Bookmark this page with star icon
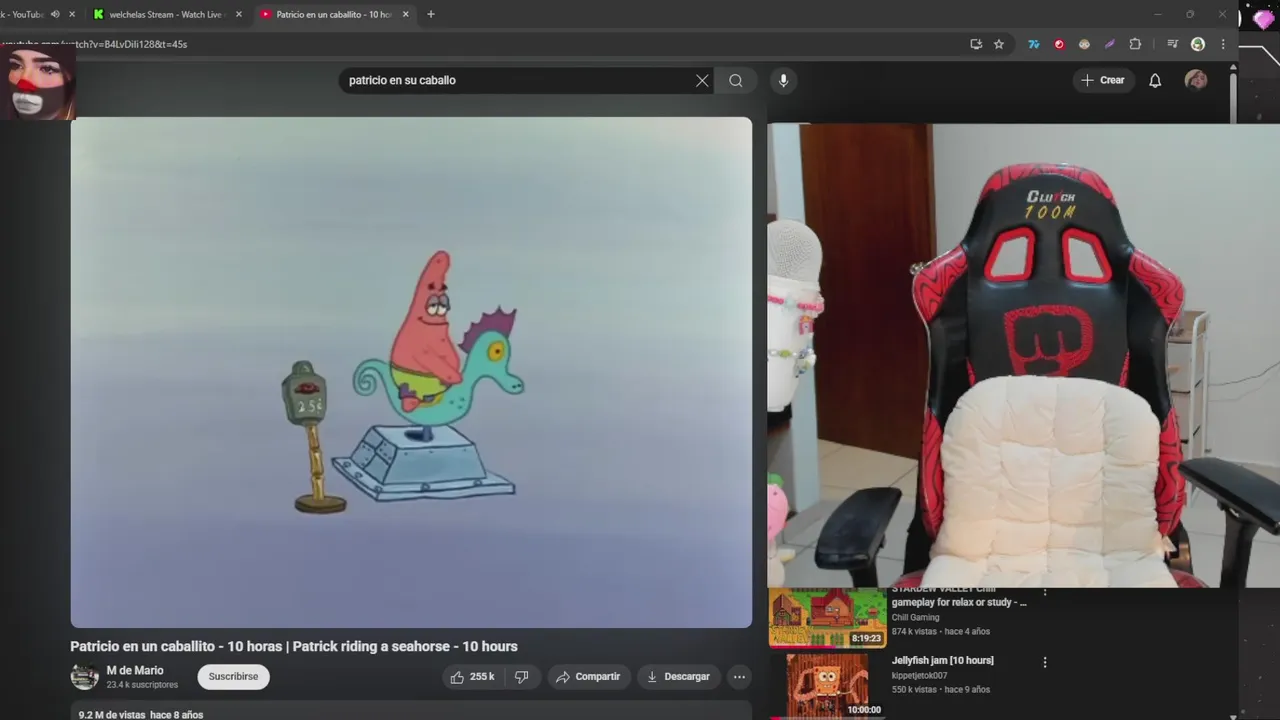The image size is (1280, 720). 999,44
